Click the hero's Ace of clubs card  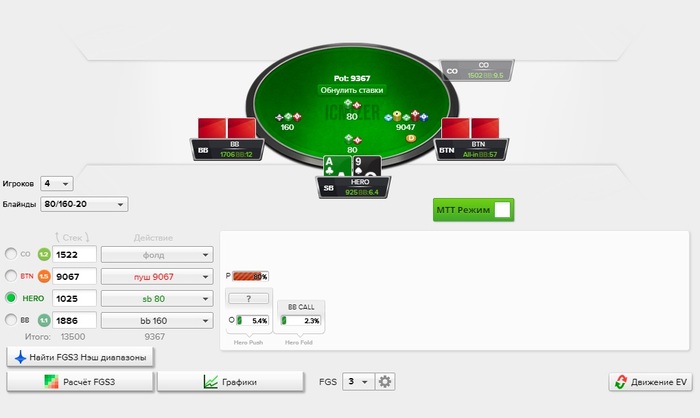(337, 167)
